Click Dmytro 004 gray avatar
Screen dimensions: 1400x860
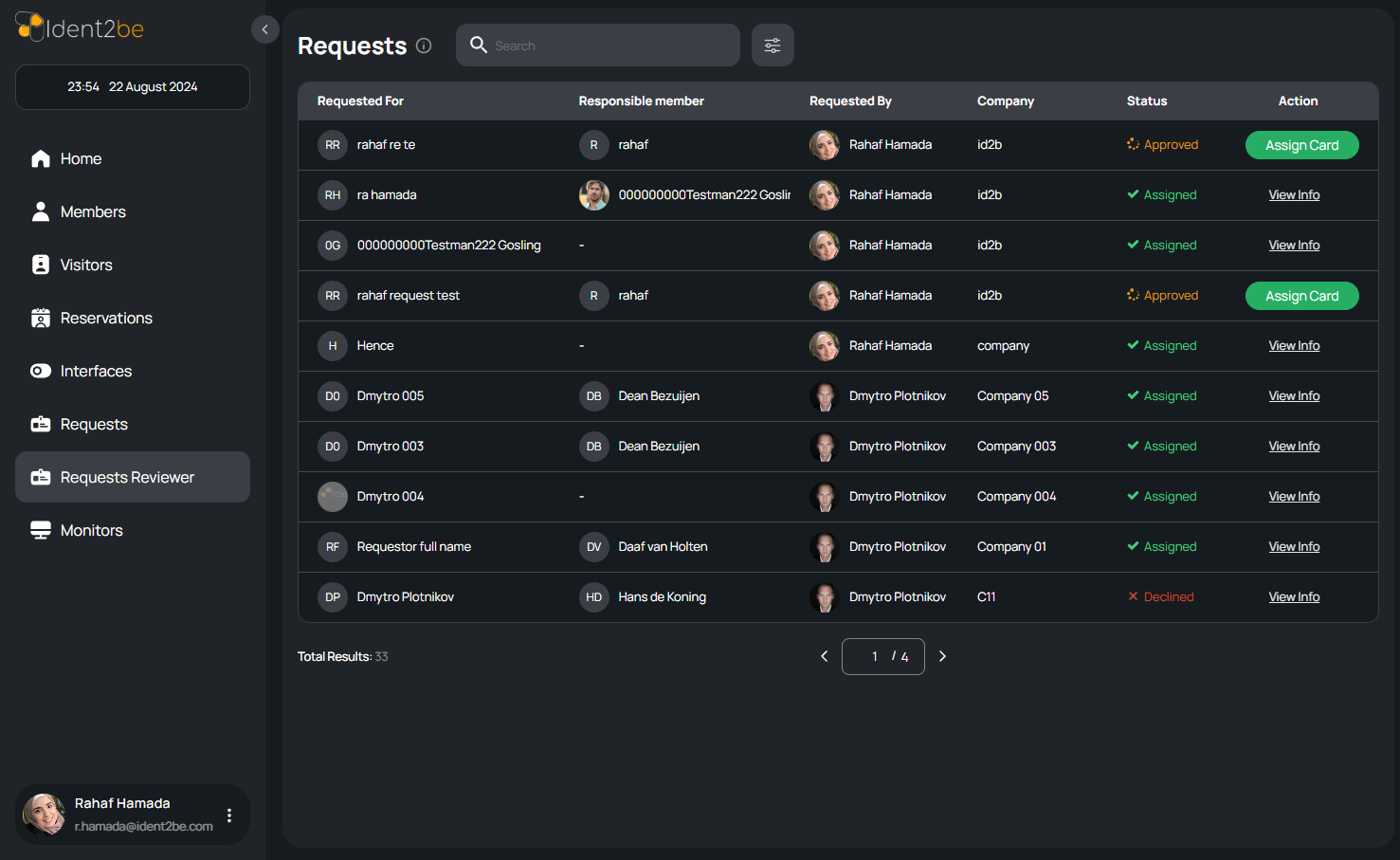click(333, 497)
